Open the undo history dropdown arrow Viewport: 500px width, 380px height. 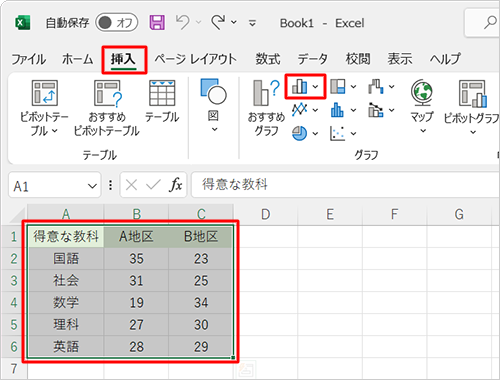[198, 22]
